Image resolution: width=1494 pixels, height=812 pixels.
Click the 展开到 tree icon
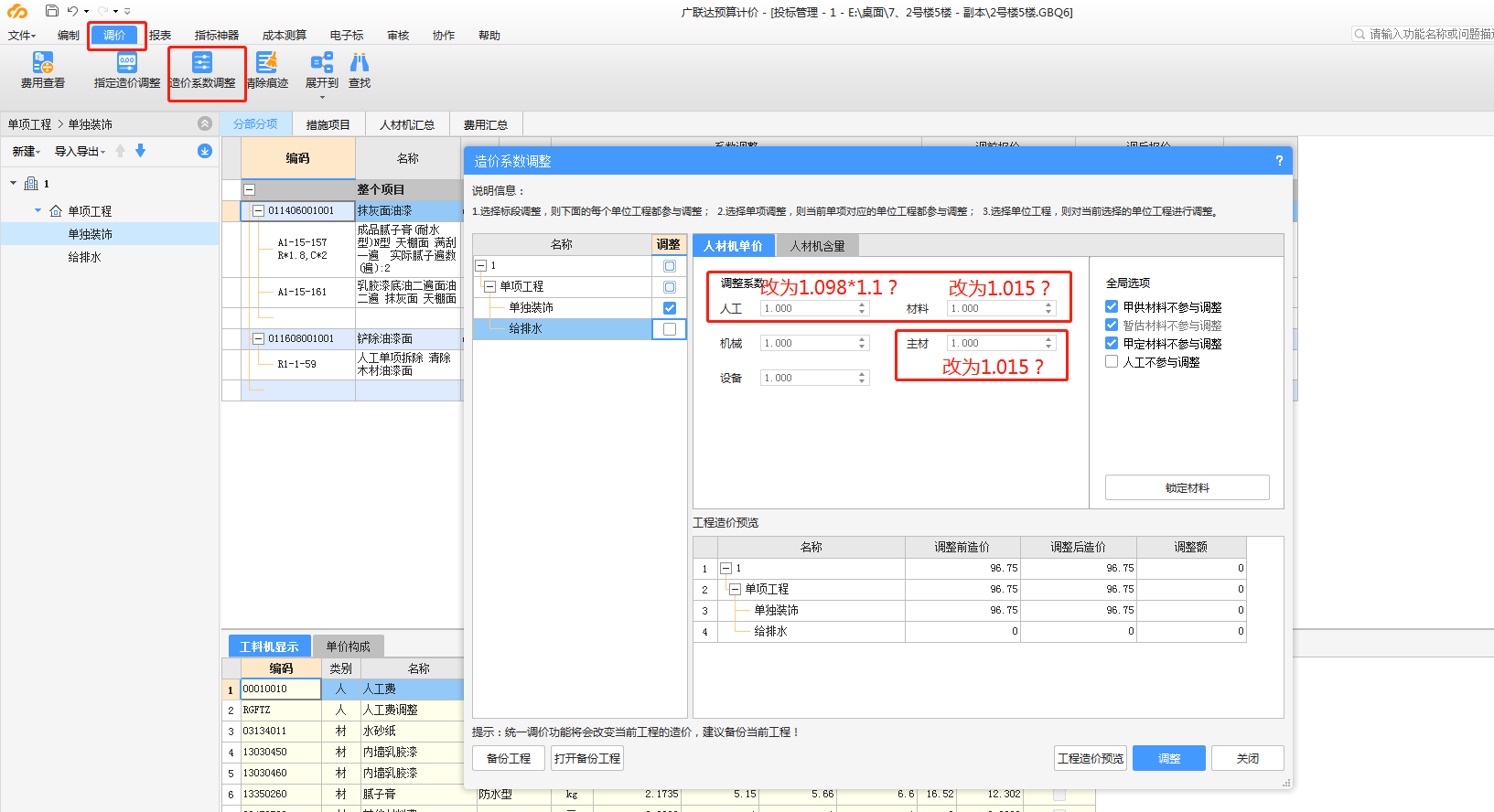(322, 62)
